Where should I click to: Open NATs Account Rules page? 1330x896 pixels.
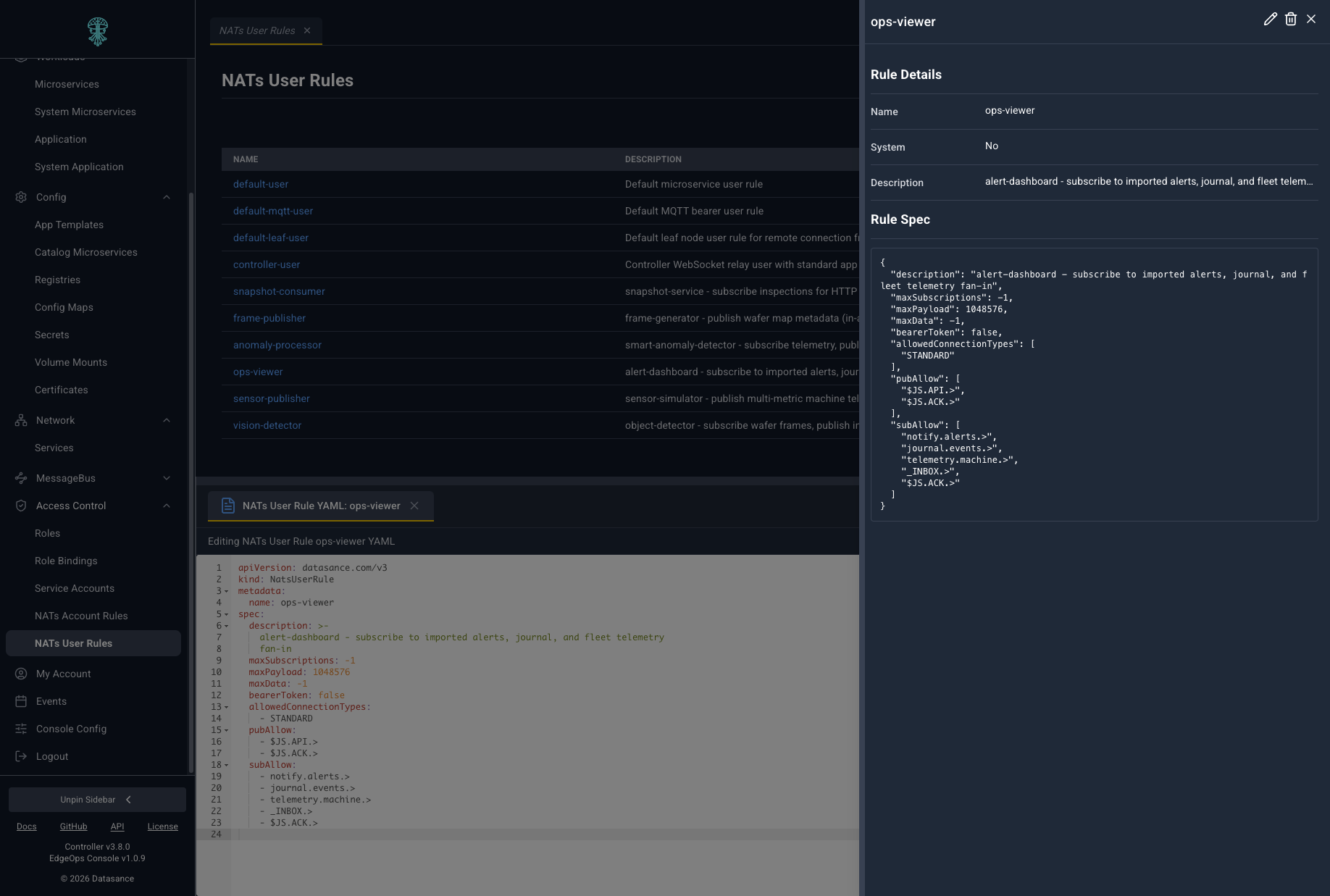coord(81,616)
